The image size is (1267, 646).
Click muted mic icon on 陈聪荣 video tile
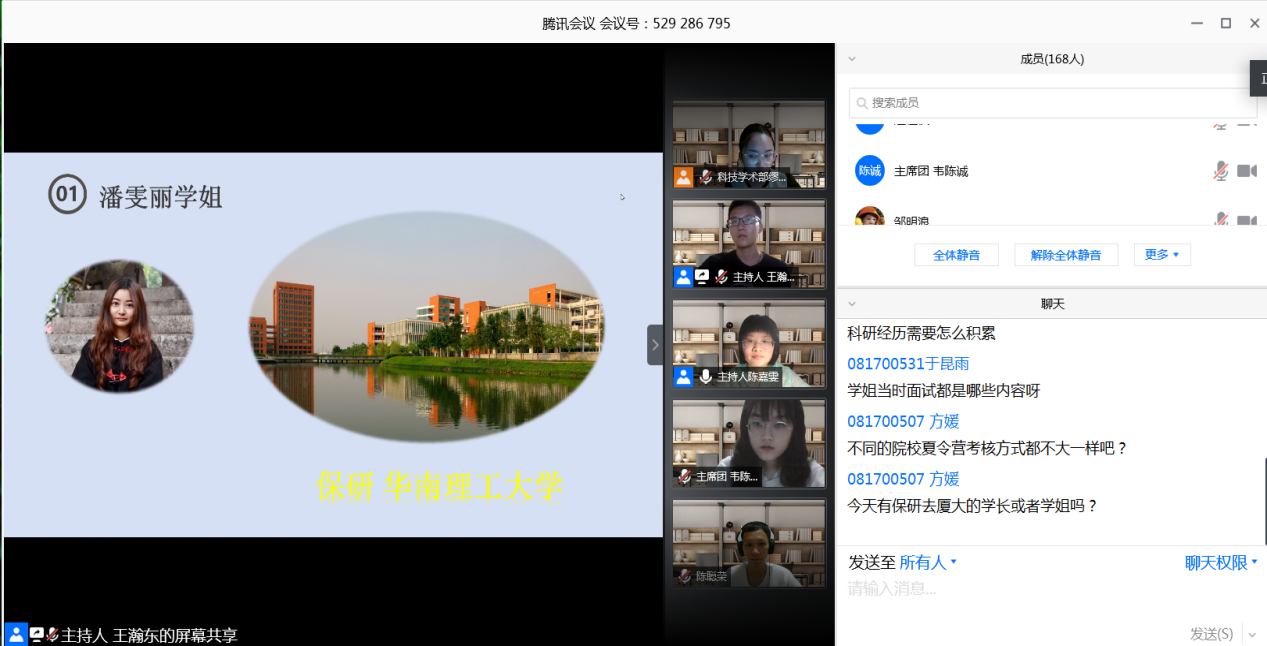pyautogui.click(x=684, y=576)
